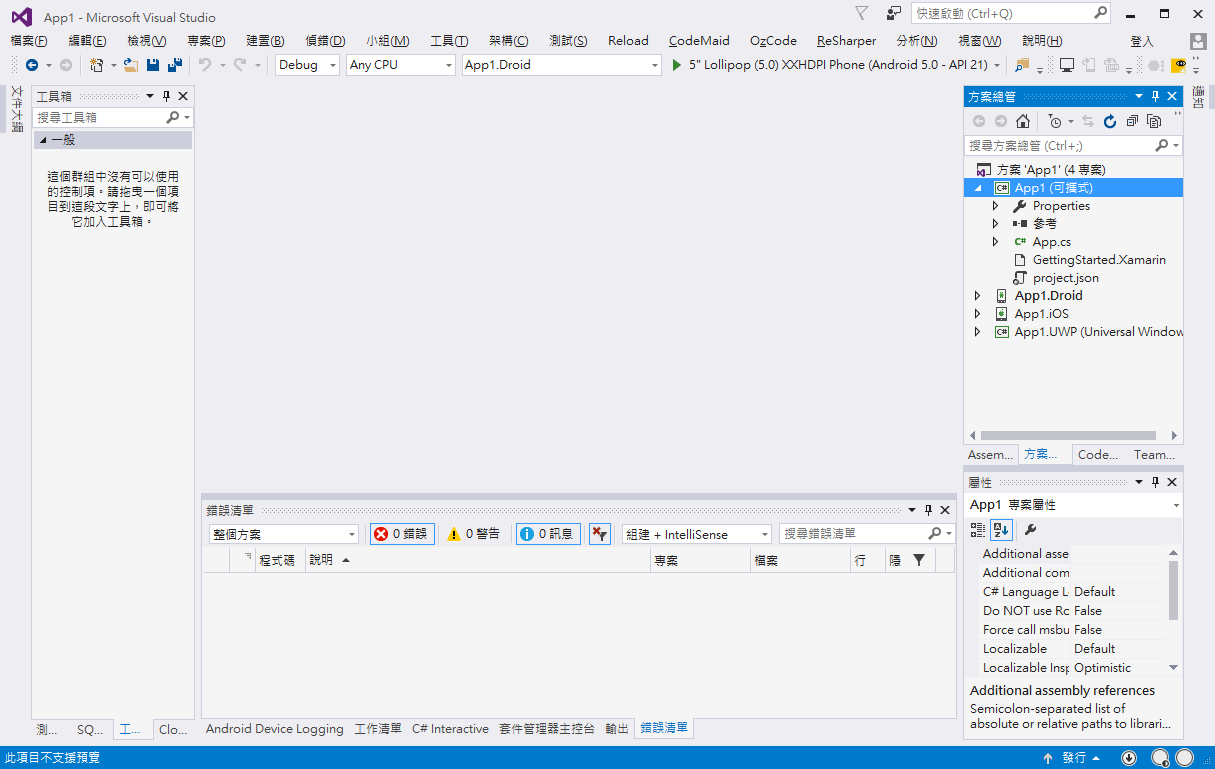Toggle the clear error list filter button
Screen dimensions: 1215x769
599,534
